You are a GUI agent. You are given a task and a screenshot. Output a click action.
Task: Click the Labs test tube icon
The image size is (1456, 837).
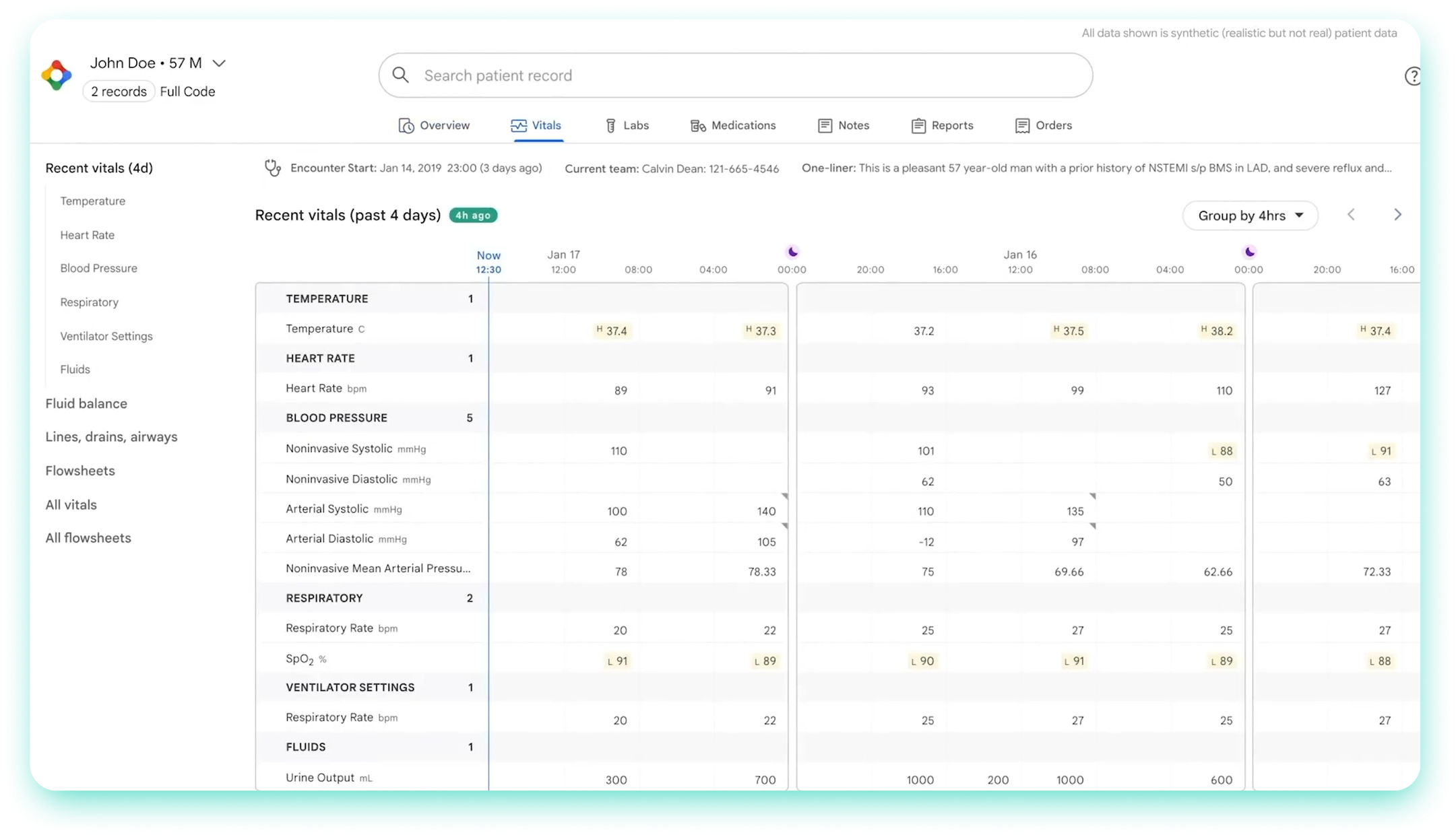click(610, 126)
